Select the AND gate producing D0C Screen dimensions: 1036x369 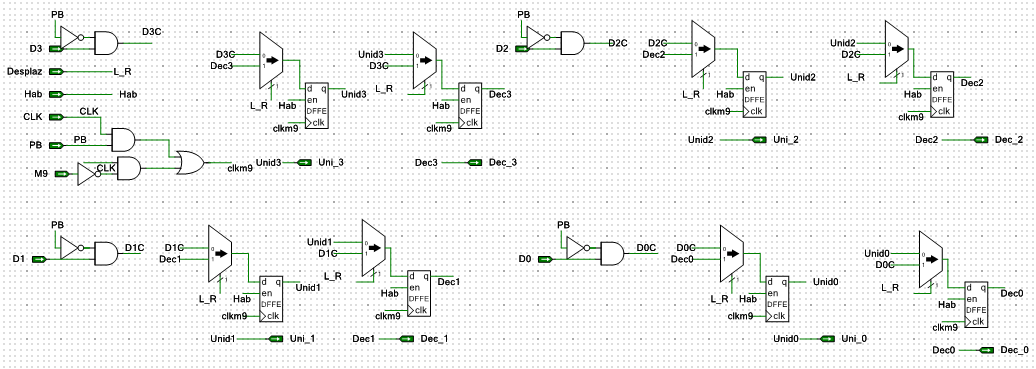(x=612, y=253)
